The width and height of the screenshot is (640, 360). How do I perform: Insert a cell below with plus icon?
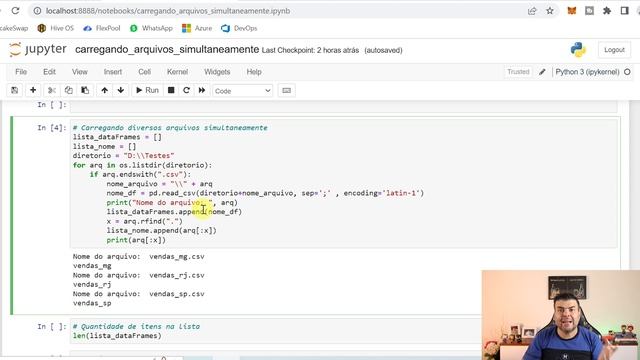tap(33, 90)
